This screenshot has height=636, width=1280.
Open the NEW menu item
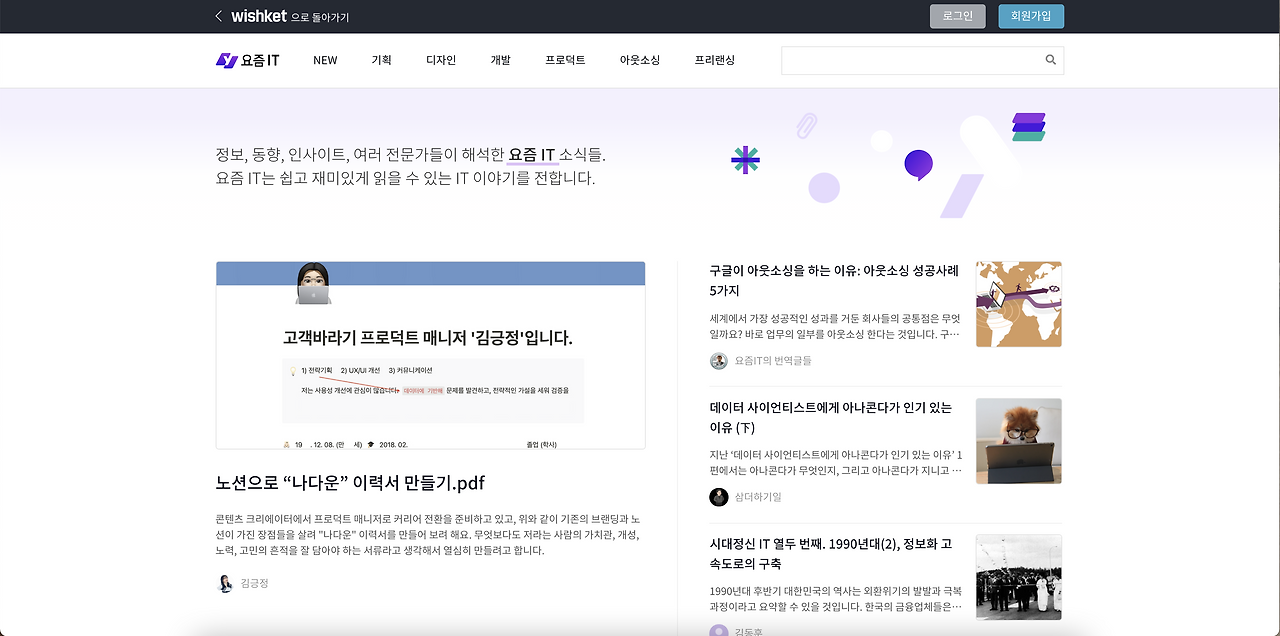point(325,60)
